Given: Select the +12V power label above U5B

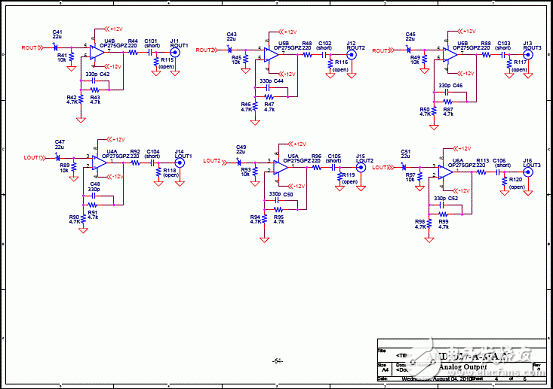Looking at the screenshot, I should (x=288, y=32).
